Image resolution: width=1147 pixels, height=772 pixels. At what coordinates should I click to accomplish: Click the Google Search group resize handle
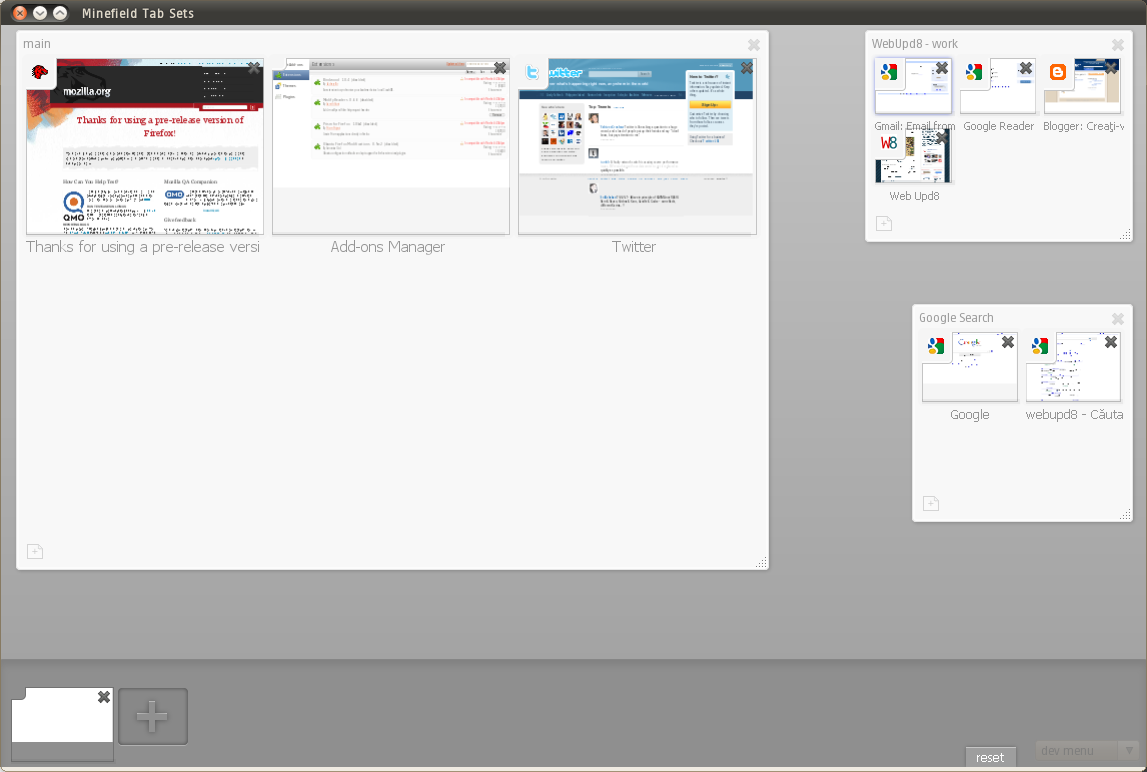click(x=1126, y=514)
